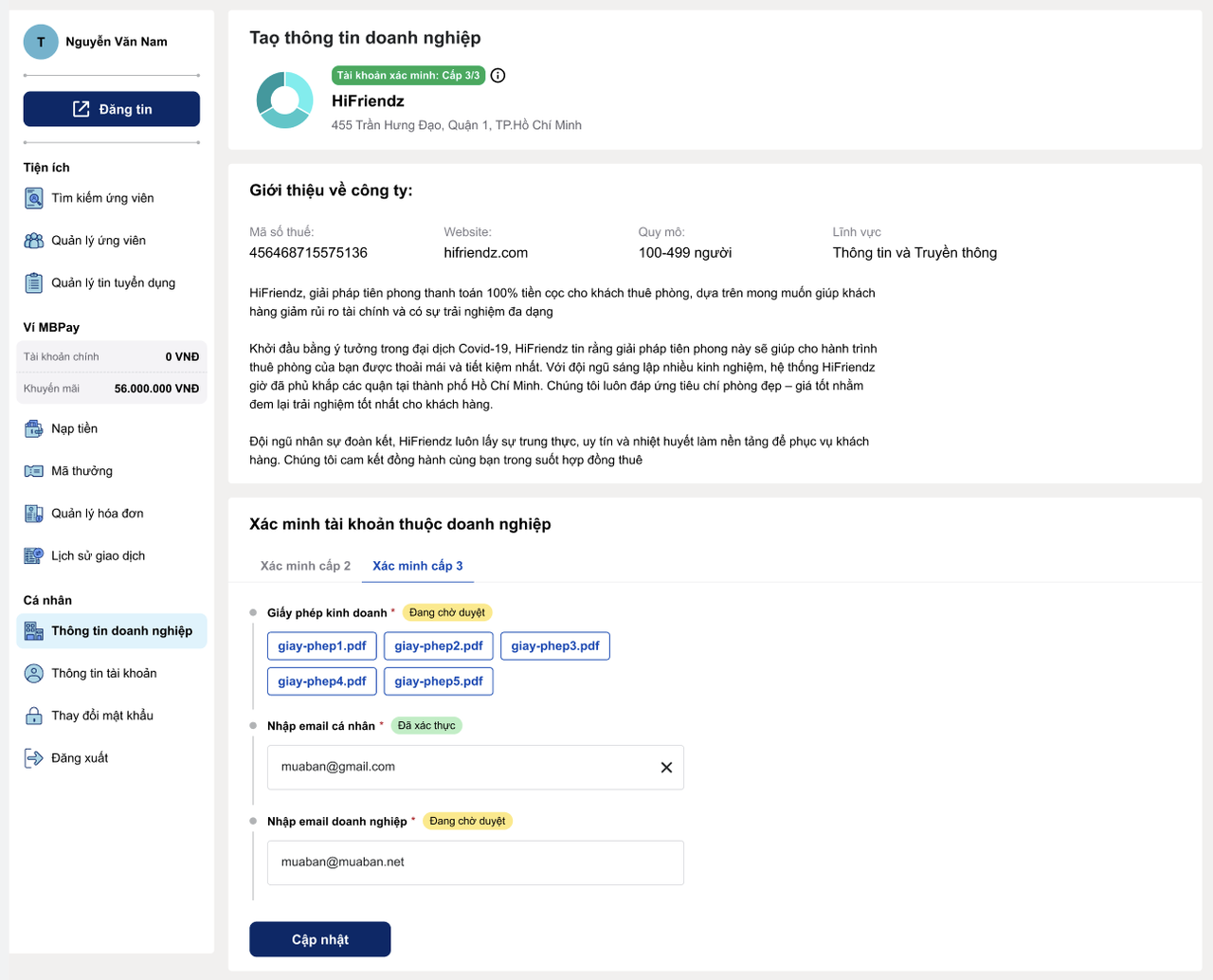This screenshot has height=980, width=1213.
Task: Open file giay-phep2.pdf
Action: [439, 646]
